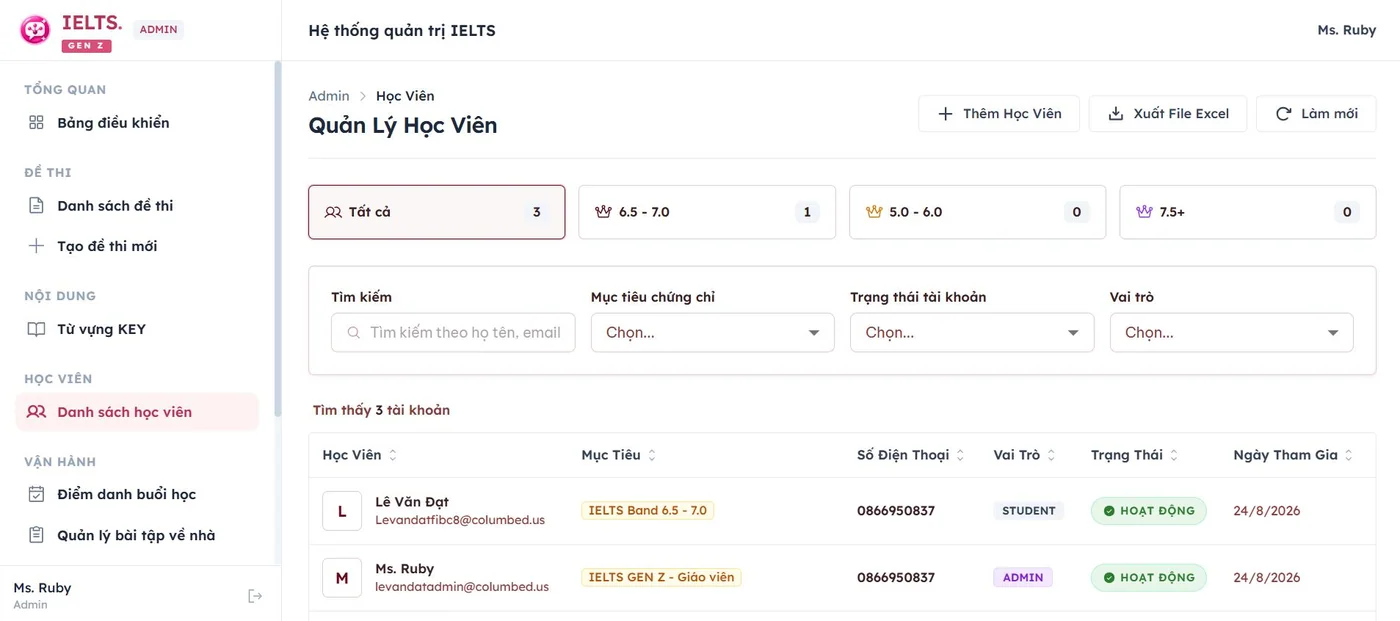Open Điểm danh buổi học menu item
1400x621 pixels.
tap(137, 494)
